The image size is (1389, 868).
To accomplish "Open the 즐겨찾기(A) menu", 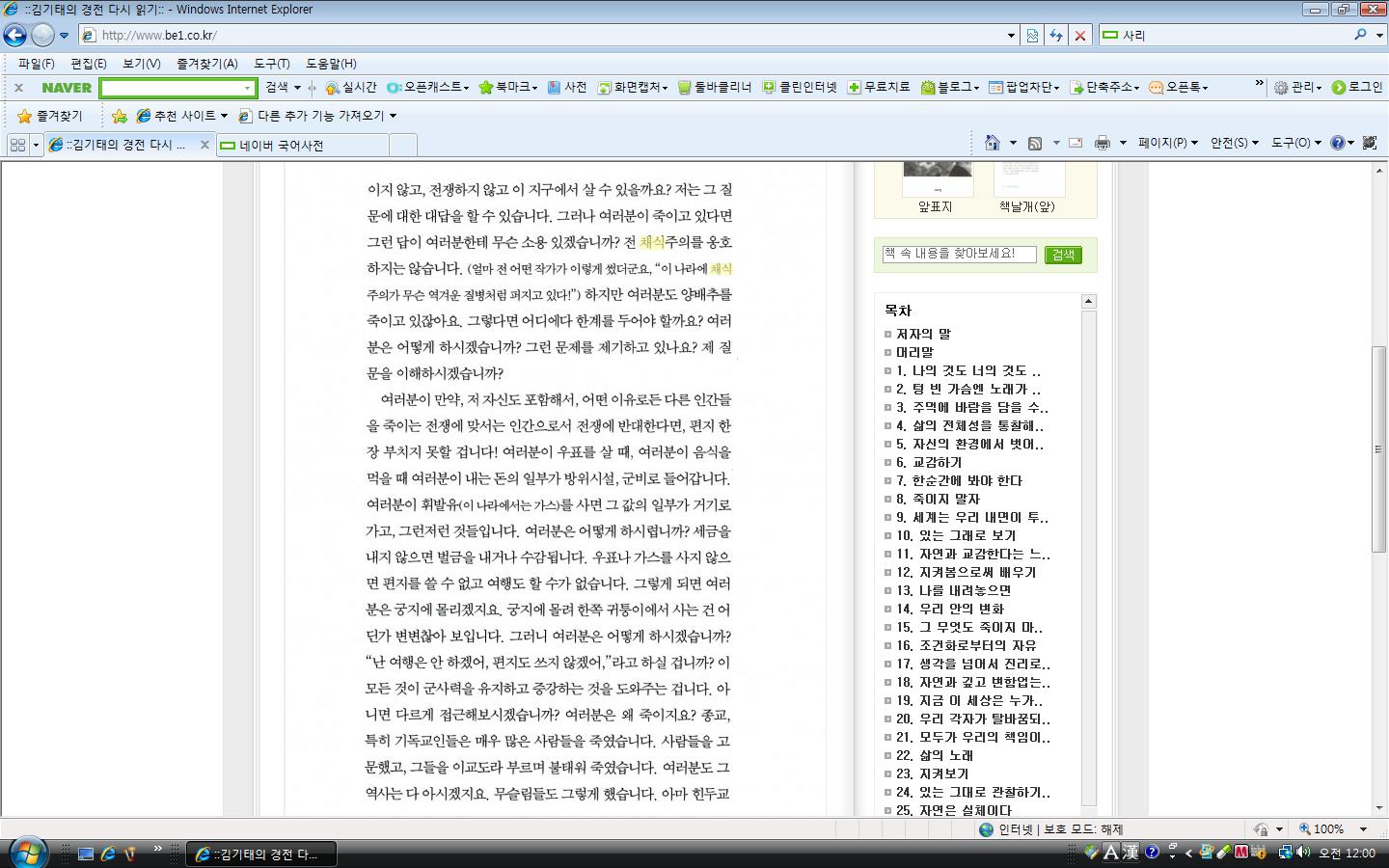I will pyautogui.click(x=206, y=64).
